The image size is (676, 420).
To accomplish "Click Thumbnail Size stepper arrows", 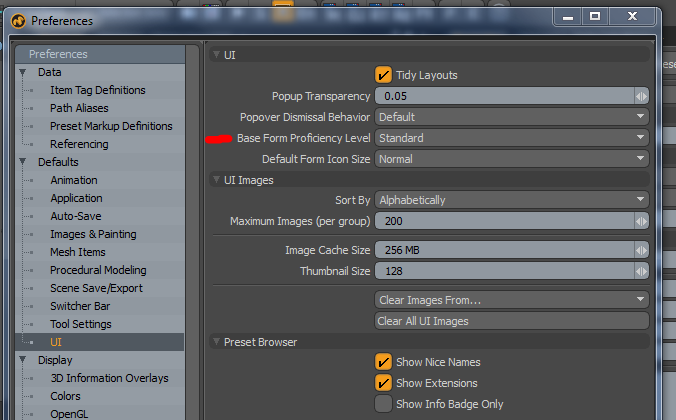I will [x=642, y=271].
